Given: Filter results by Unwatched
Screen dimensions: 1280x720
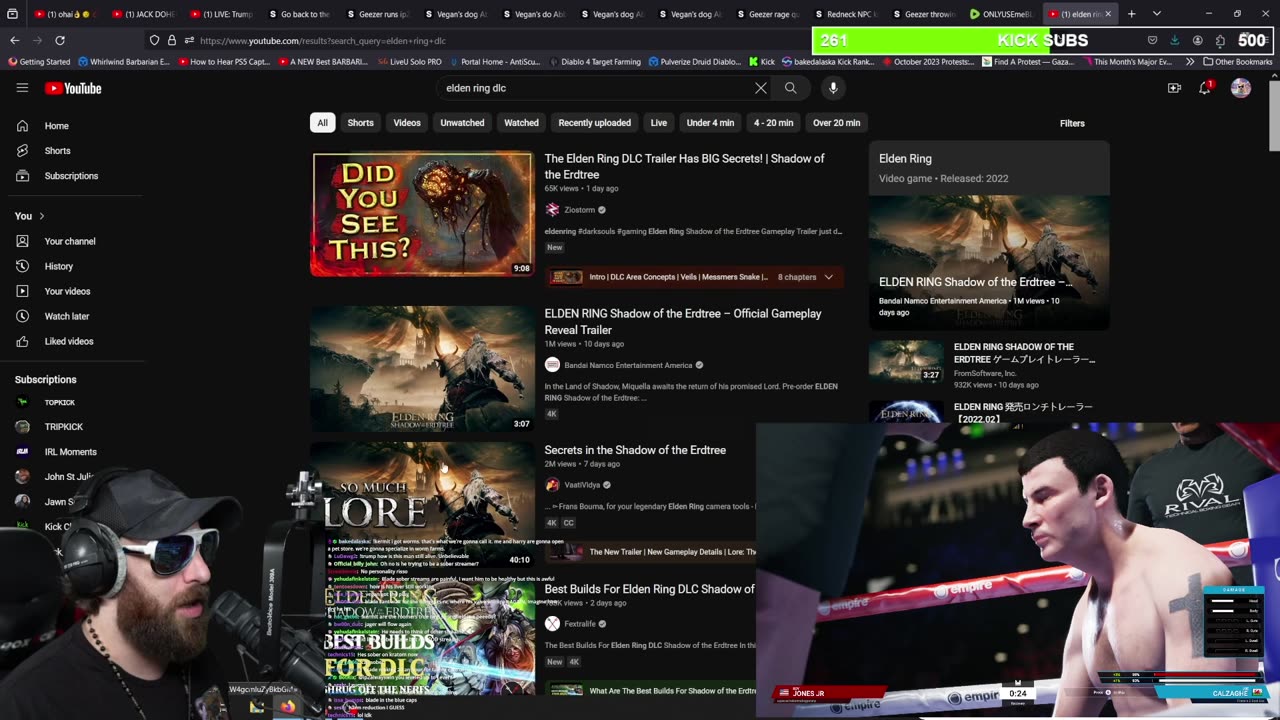Looking at the screenshot, I should click(462, 123).
